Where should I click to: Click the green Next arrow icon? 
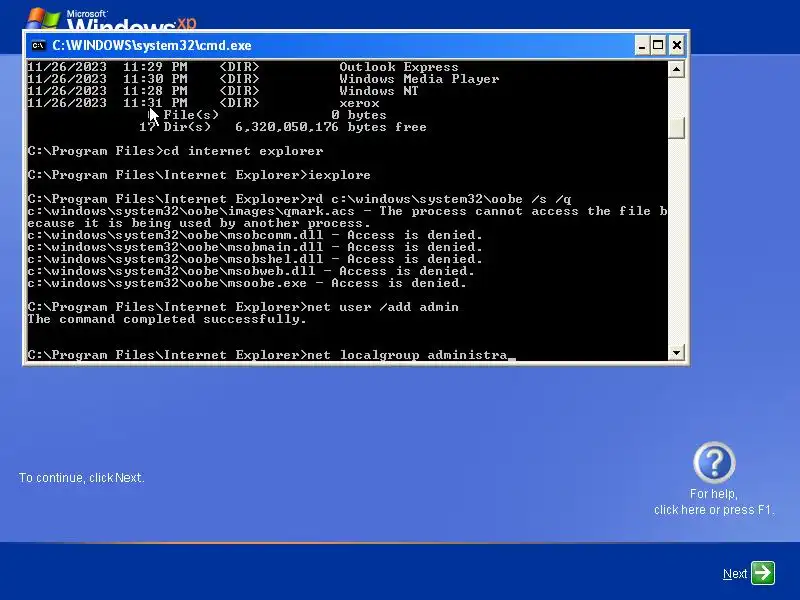coord(763,573)
